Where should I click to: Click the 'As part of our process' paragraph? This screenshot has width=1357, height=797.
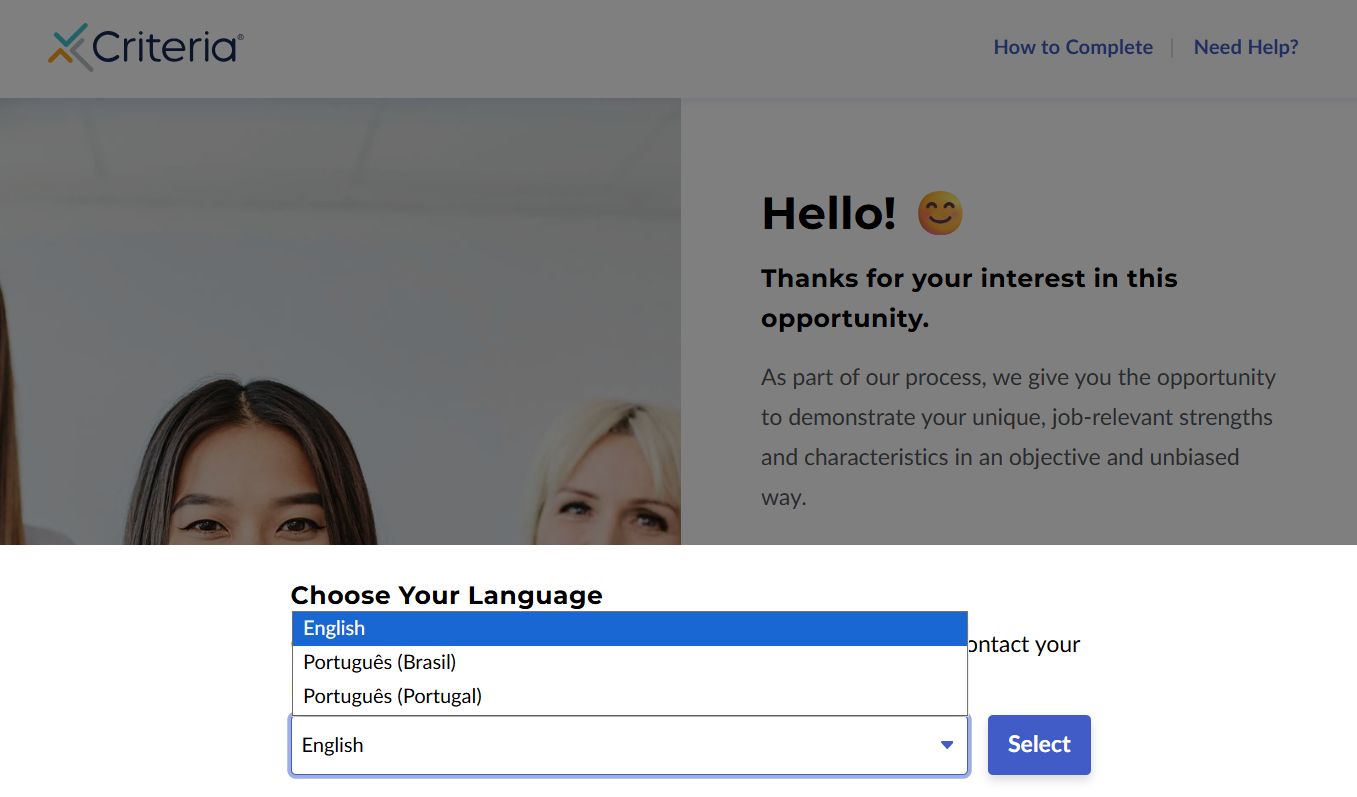click(x=1018, y=437)
